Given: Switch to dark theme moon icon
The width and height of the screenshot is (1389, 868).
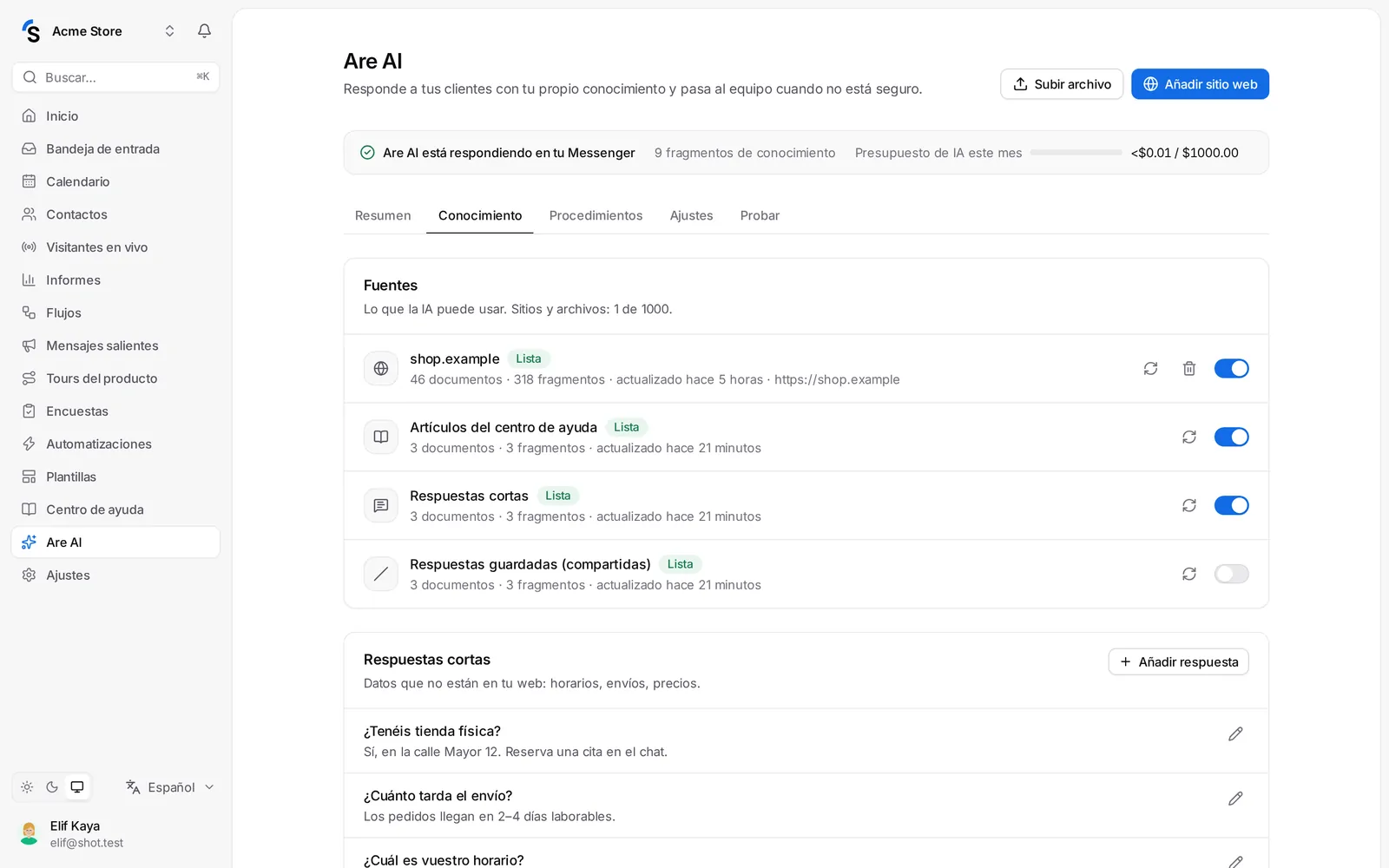Looking at the screenshot, I should [52, 787].
